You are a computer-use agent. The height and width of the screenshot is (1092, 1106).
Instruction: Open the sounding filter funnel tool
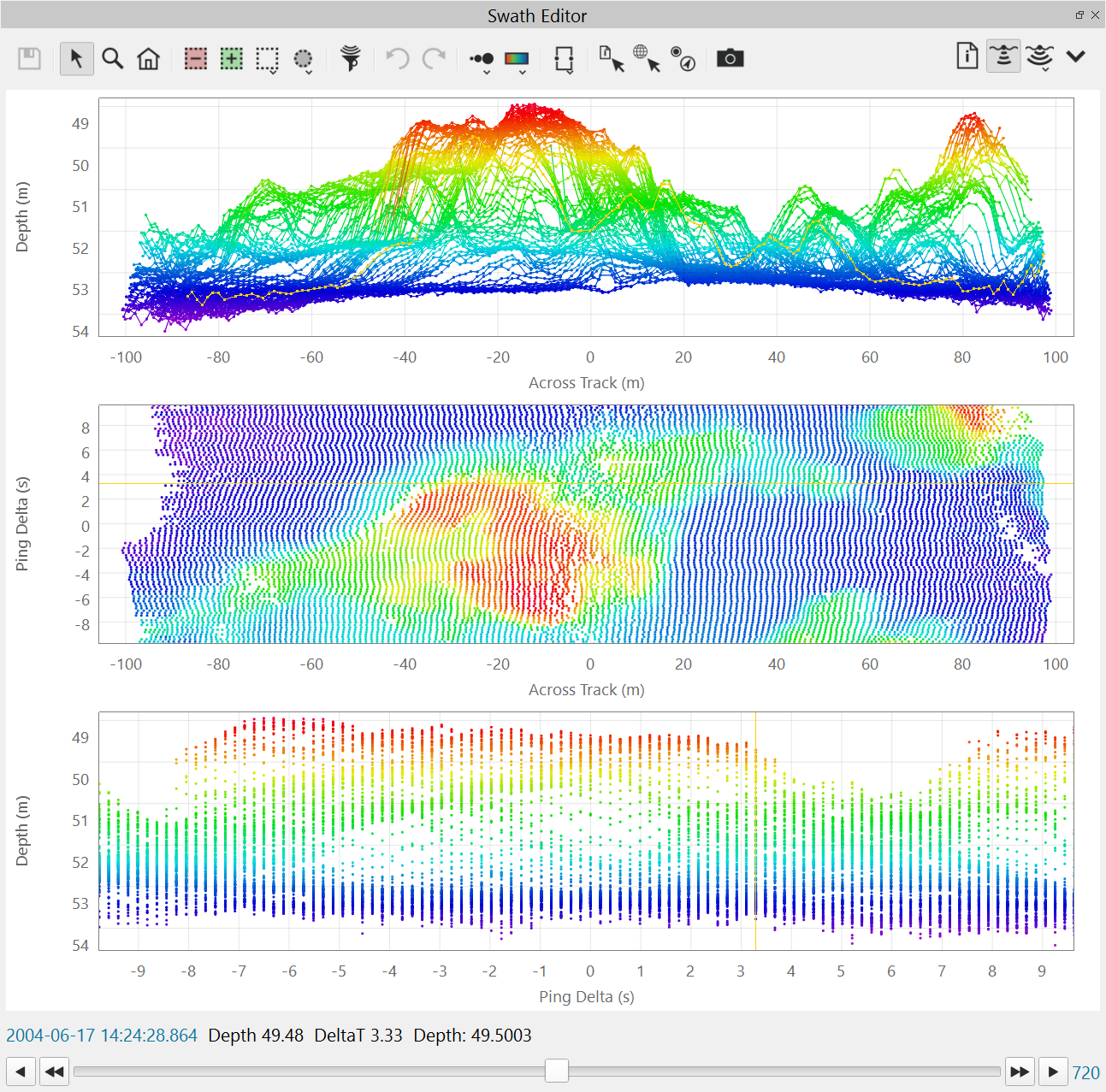[350, 59]
